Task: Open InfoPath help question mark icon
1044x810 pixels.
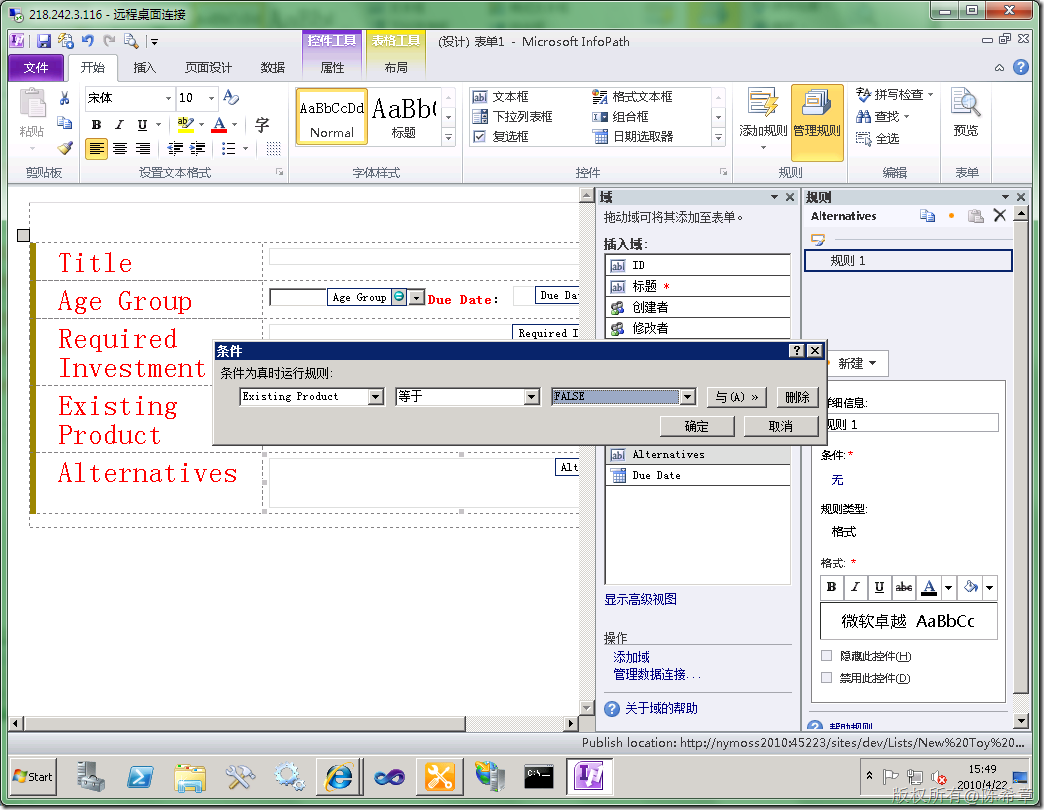Action: pyautogui.click(x=1021, y=67)
